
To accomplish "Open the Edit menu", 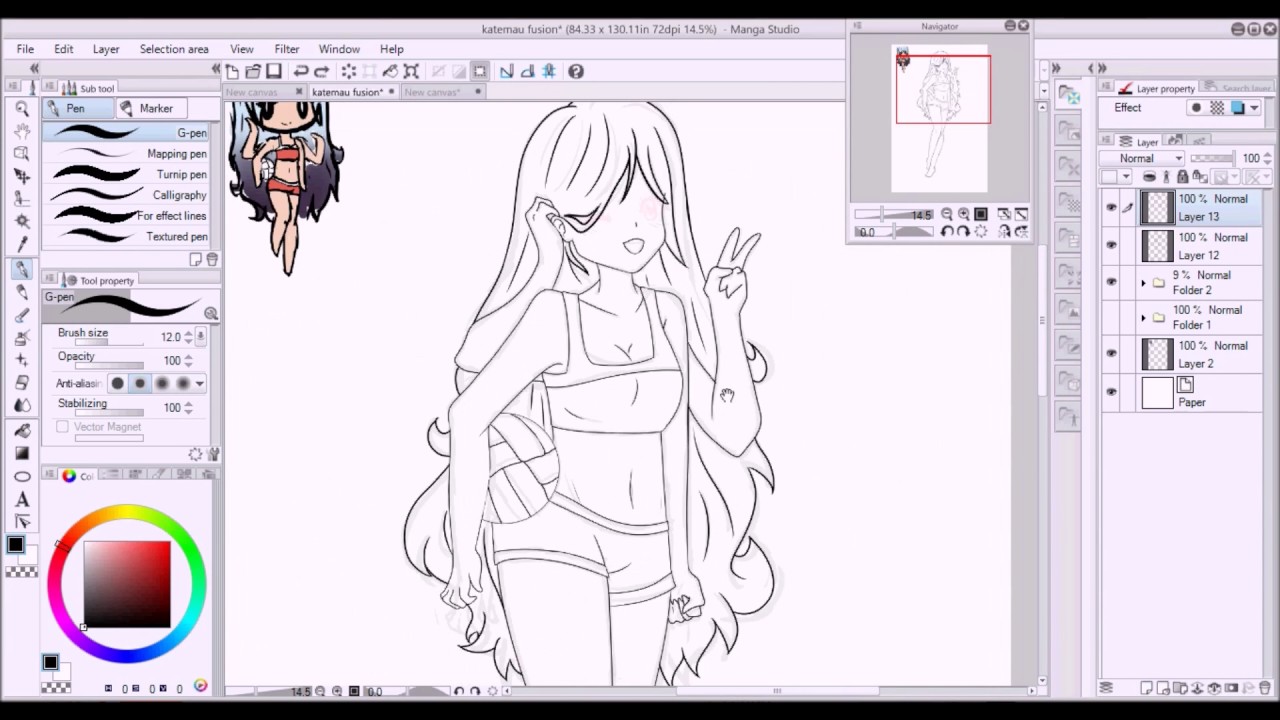I will coord(64,49).
